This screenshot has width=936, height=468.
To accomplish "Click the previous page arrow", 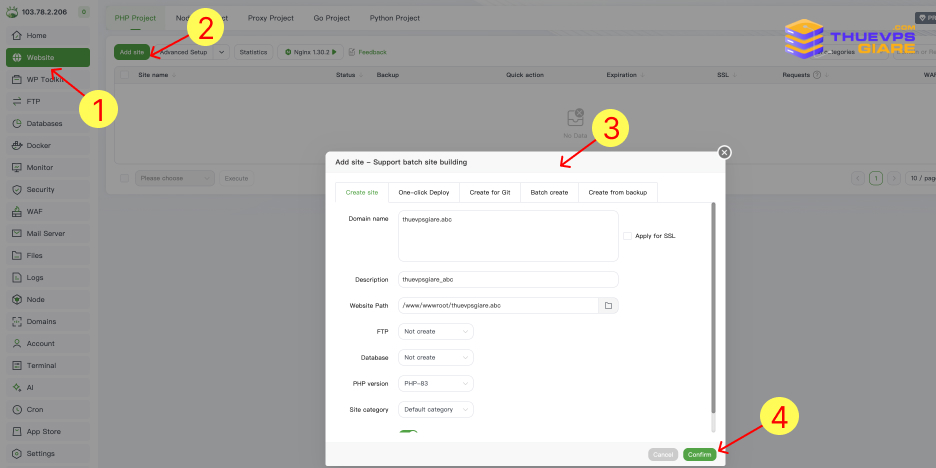I will 858,178.
